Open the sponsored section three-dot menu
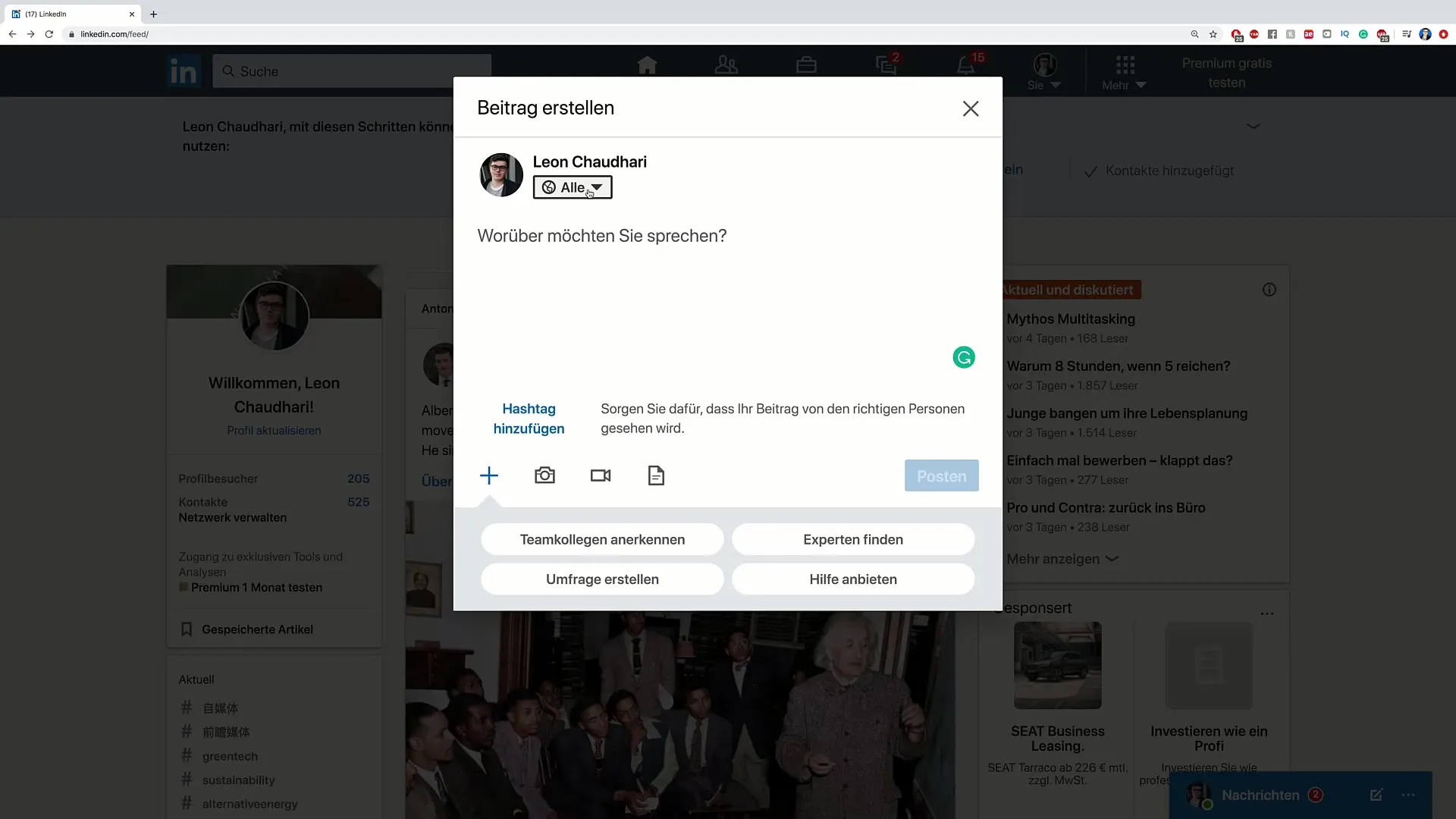Viewport: 1456px width, 819px height. (1267, 613)
